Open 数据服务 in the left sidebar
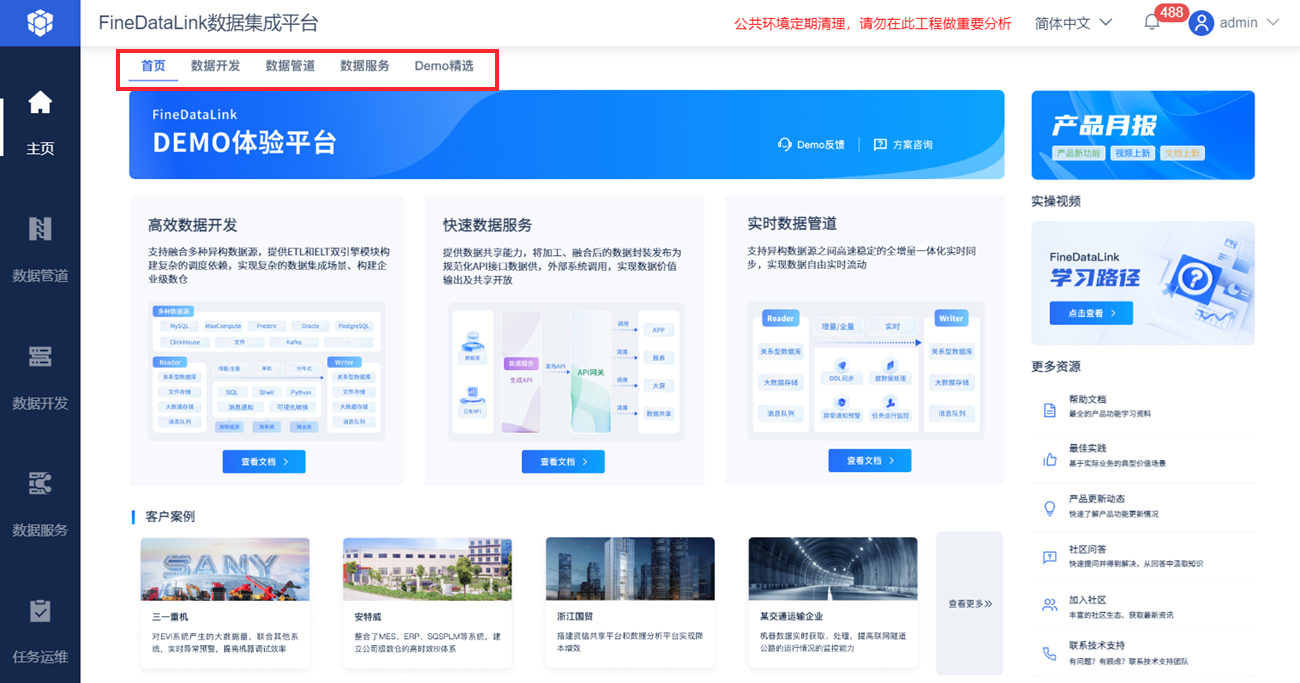Viewport: 1300px width, 683px height. coord(40,503)
